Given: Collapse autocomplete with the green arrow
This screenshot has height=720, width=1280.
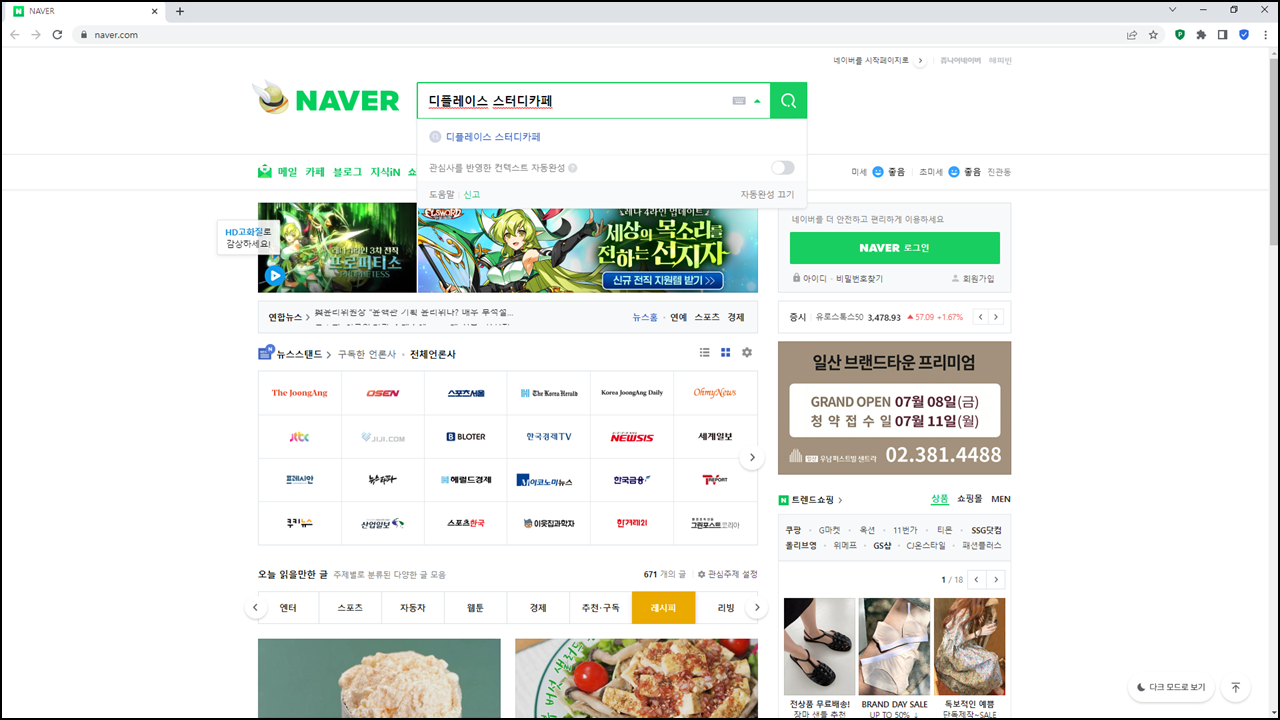Looking at the screenshot, I should (758, 101).
